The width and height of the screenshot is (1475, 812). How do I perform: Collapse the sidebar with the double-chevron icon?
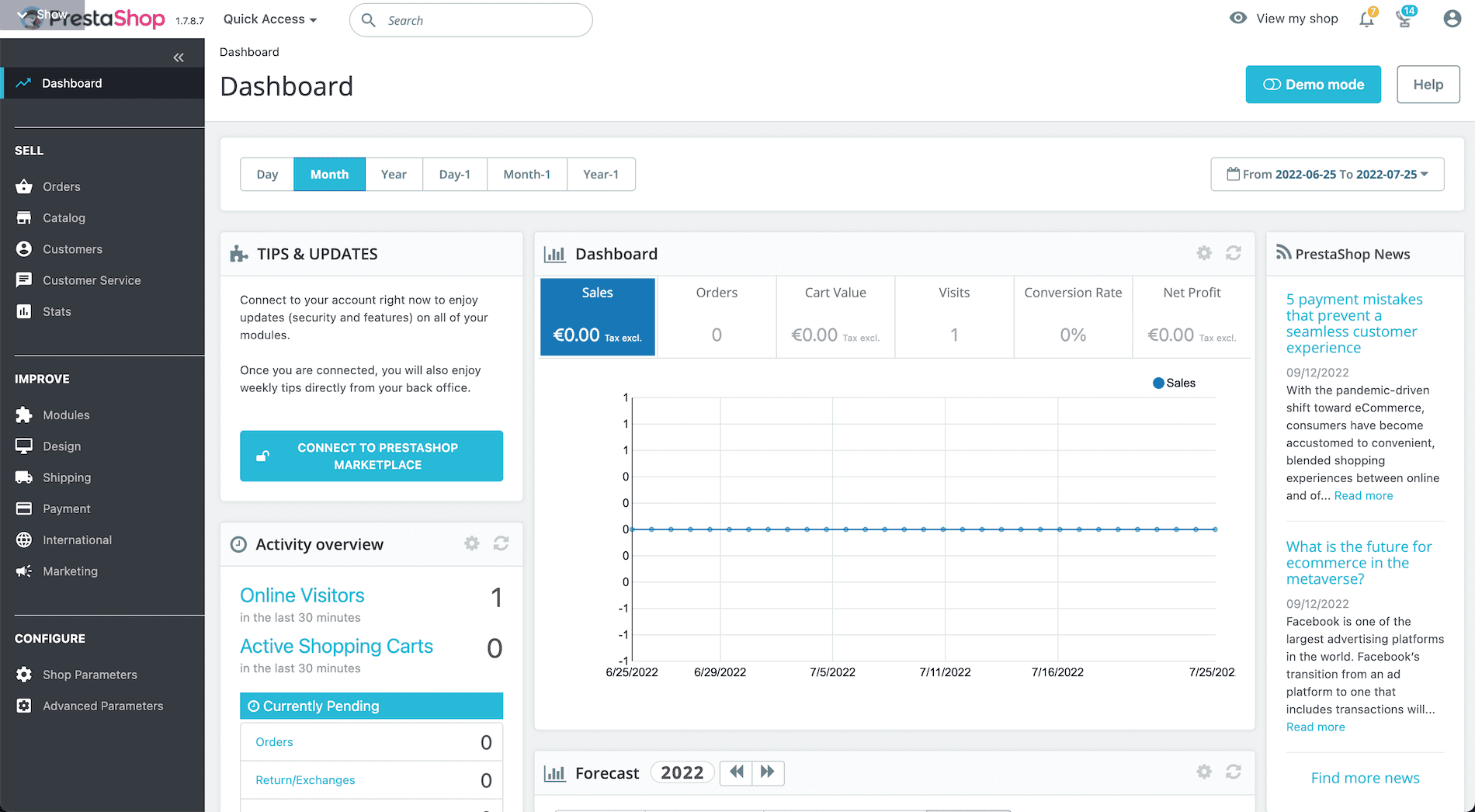pyautogui.click(x=179, y=57)
